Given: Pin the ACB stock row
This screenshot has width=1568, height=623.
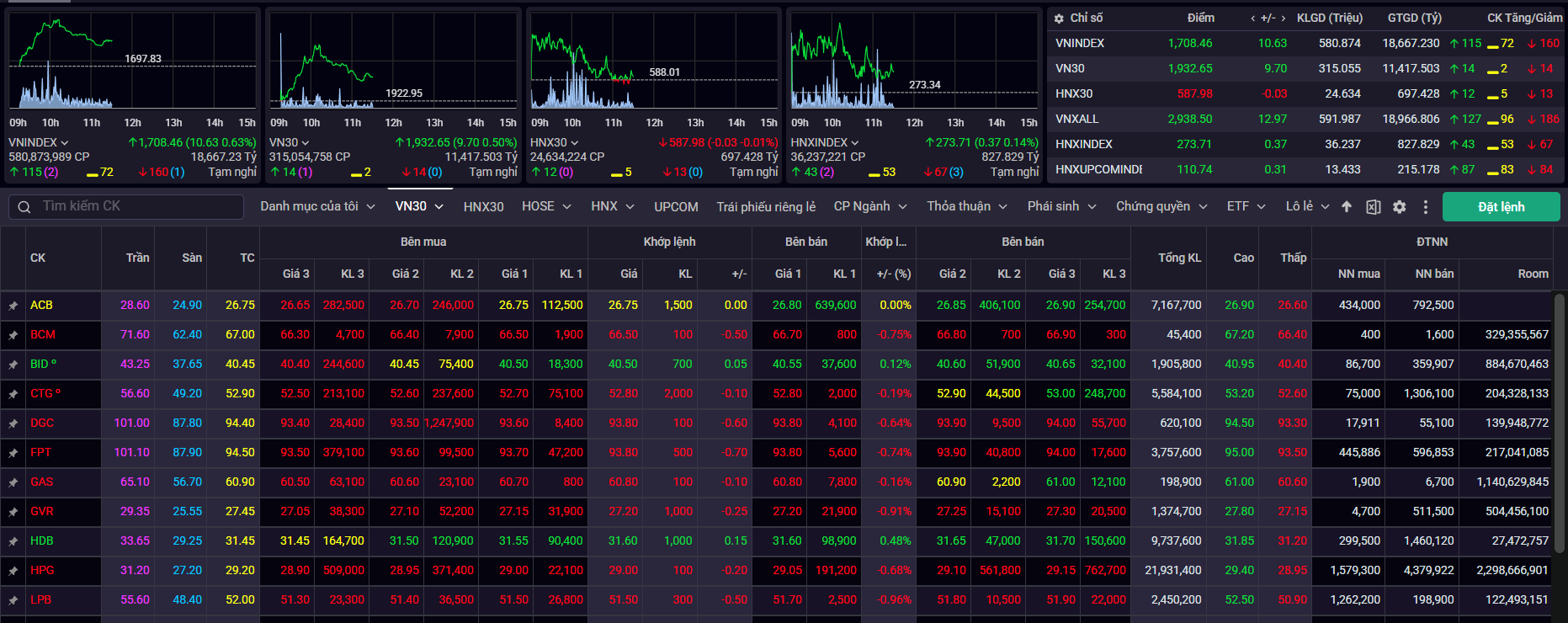Looking at the screenshot, I should click(13, 306).
